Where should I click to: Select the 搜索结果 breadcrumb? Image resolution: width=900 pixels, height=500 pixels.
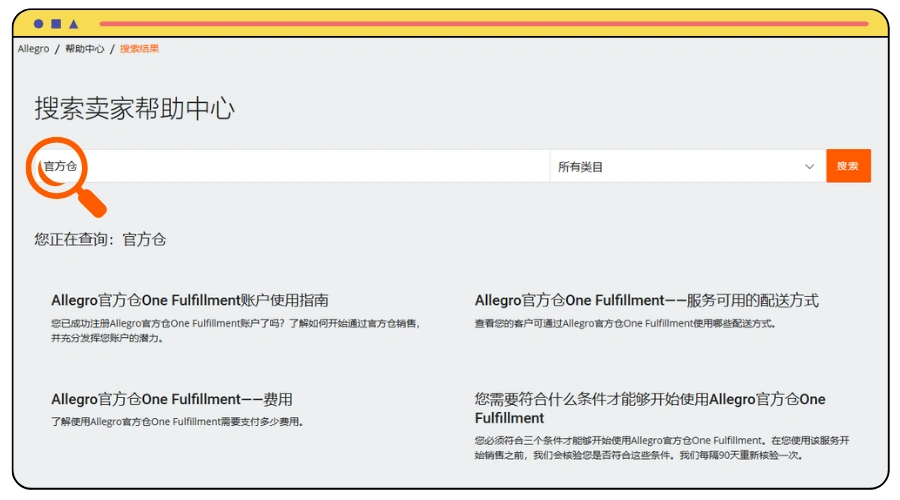point(139,49)
